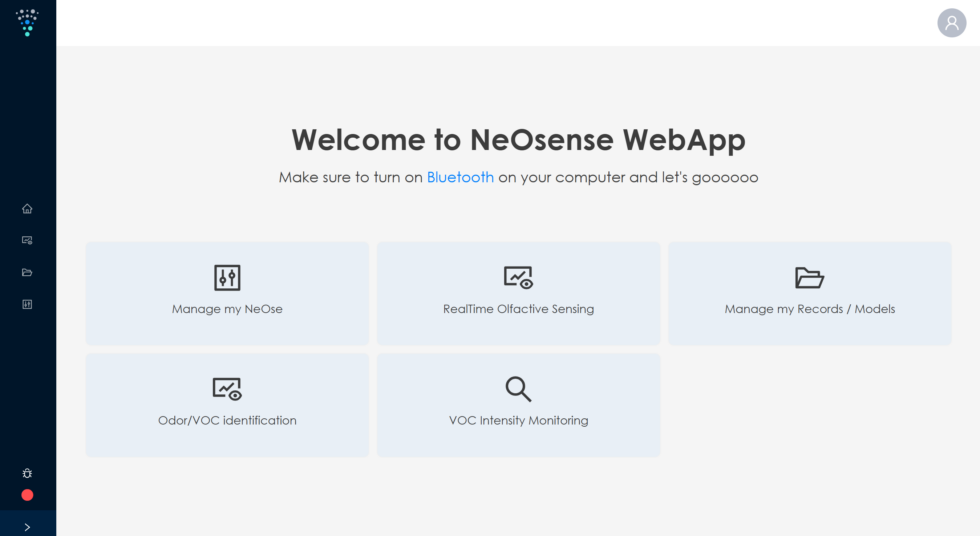The width and height of the screenshot is (980, 536).
Task: Click the NeOsense dotted logo
Action: click(x=27, y=22)
